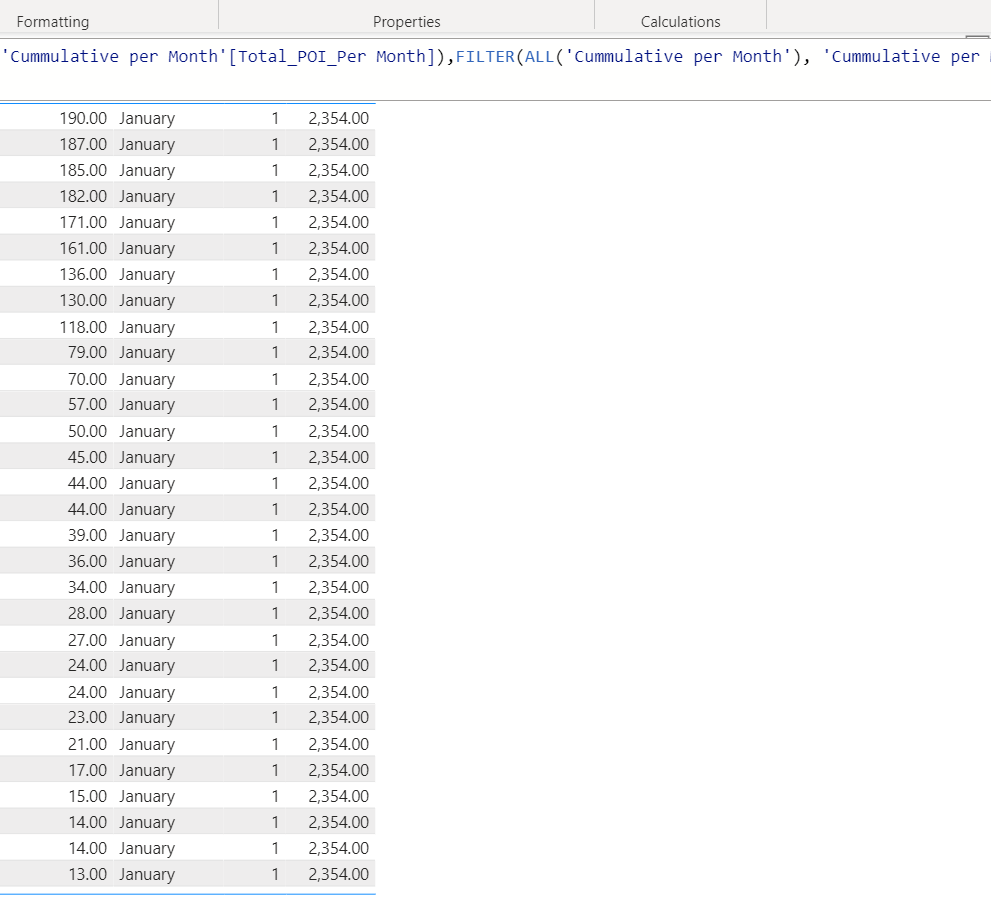Select the 185.00 cell
Screen dimensions: 991x899
tap(83, 170)
